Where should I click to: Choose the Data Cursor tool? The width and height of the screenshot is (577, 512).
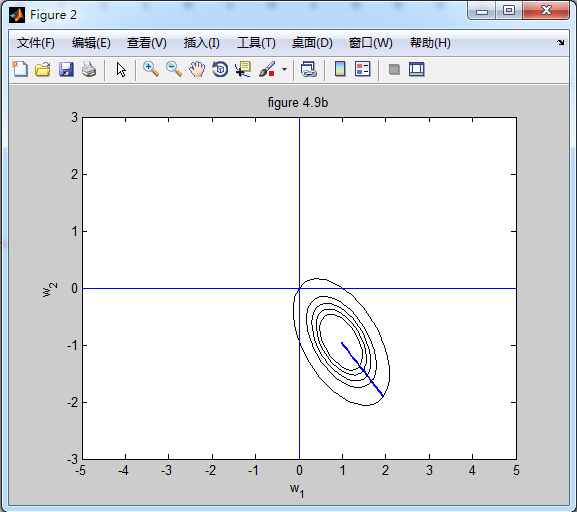243,69
